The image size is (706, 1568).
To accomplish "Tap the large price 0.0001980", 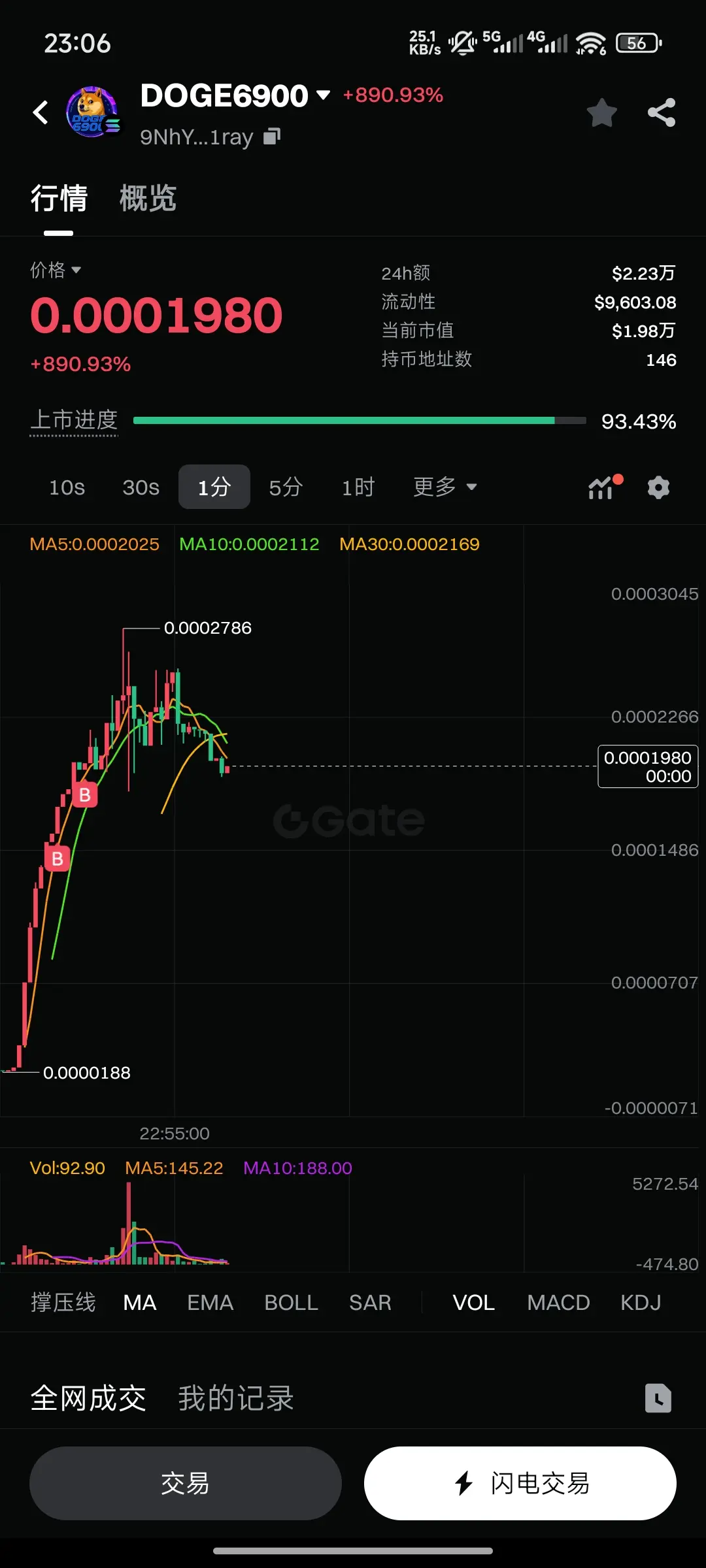I will tap(157, 316).
